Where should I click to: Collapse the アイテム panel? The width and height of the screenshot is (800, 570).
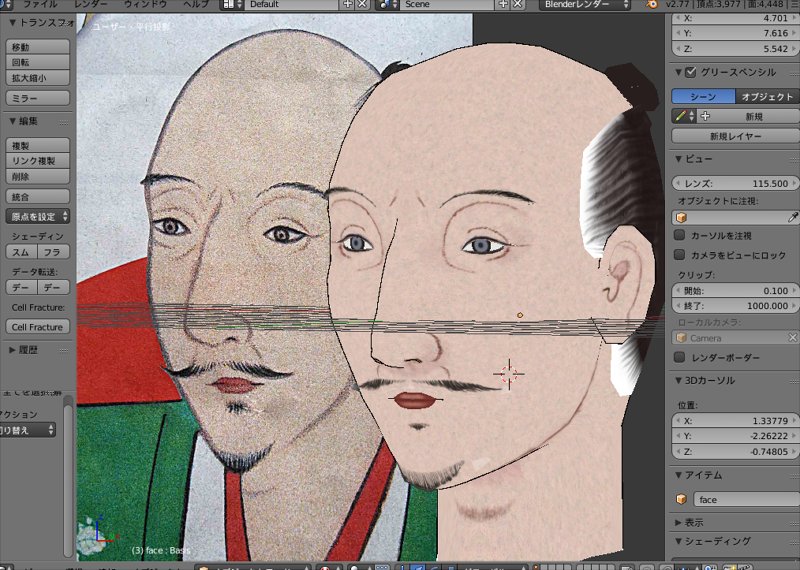click(679, 475)
